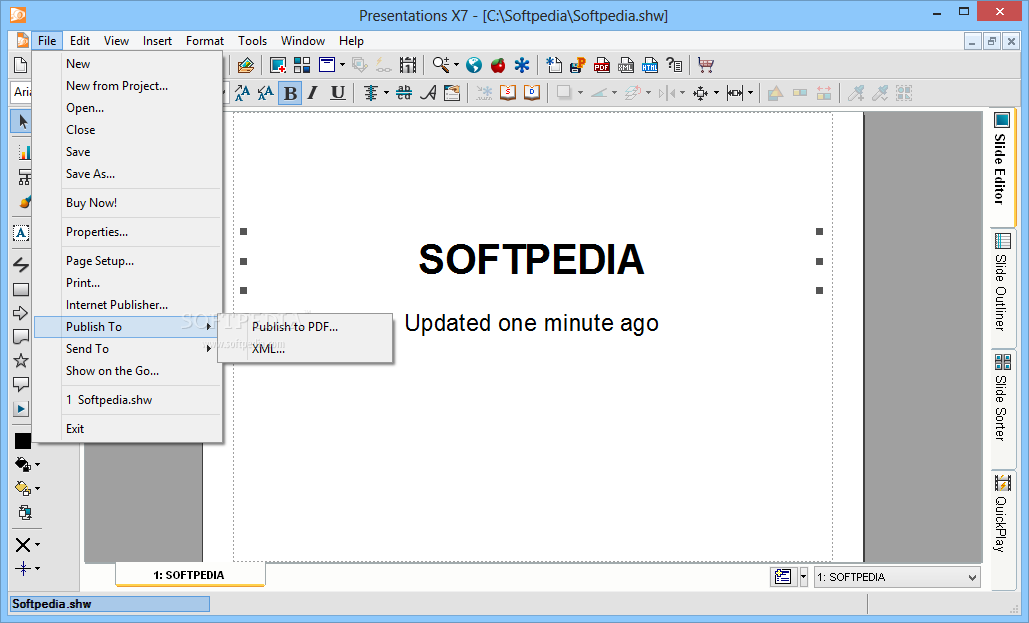Open the 1: SOFTPEDIA slide selector combo box

pos(897,577)
